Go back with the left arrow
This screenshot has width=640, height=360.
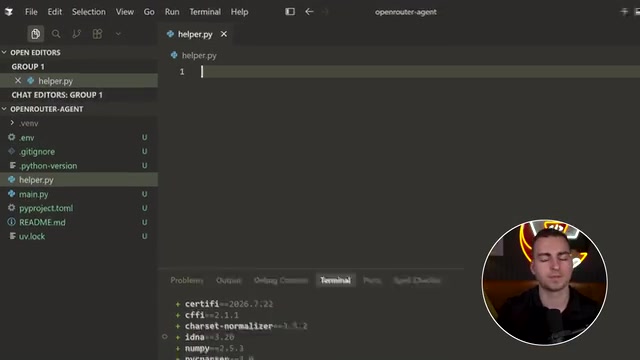pyautogui.click(x=309, y=11)
